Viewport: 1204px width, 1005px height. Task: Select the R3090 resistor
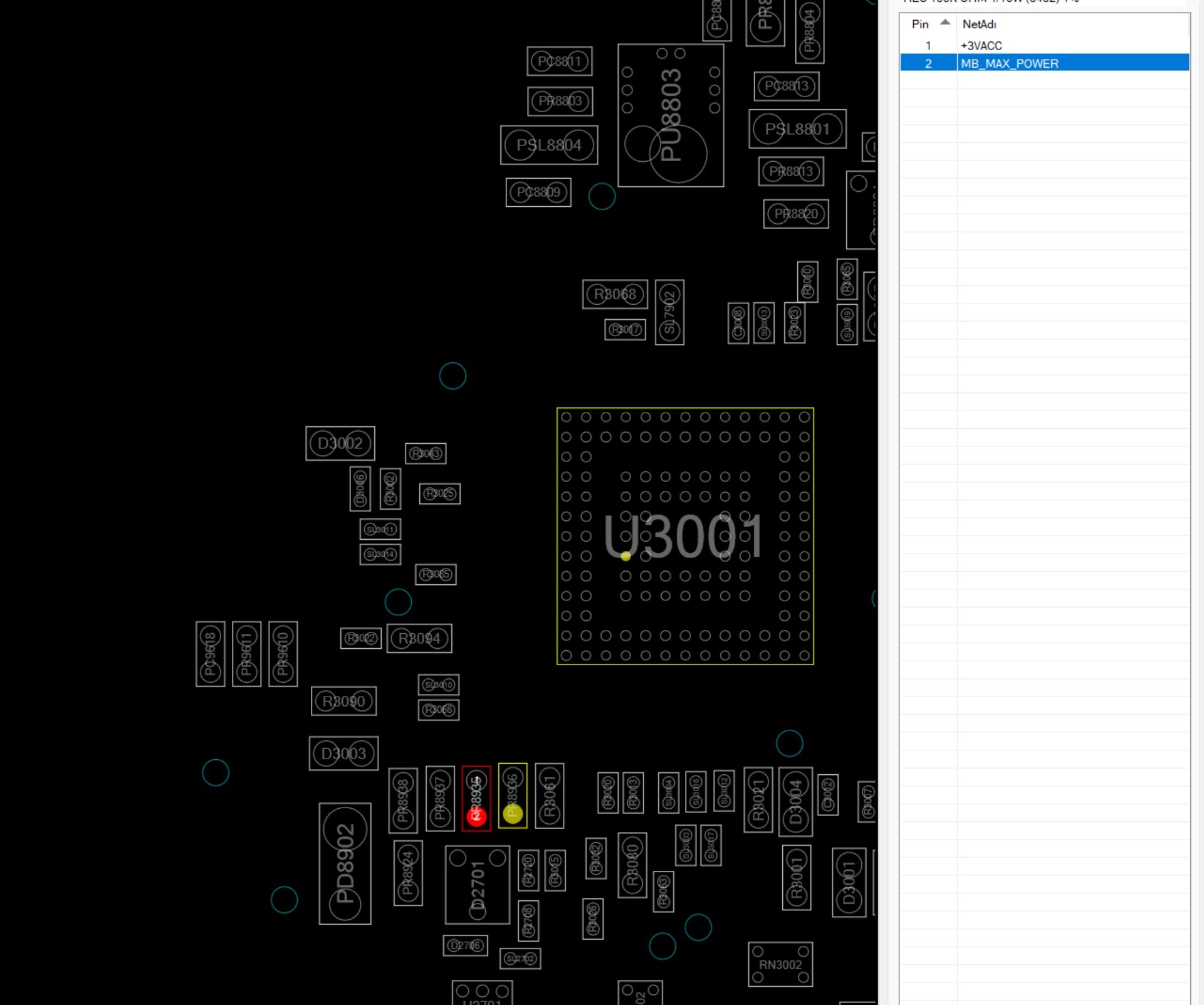pyautogui.click(x=343, y=701)
